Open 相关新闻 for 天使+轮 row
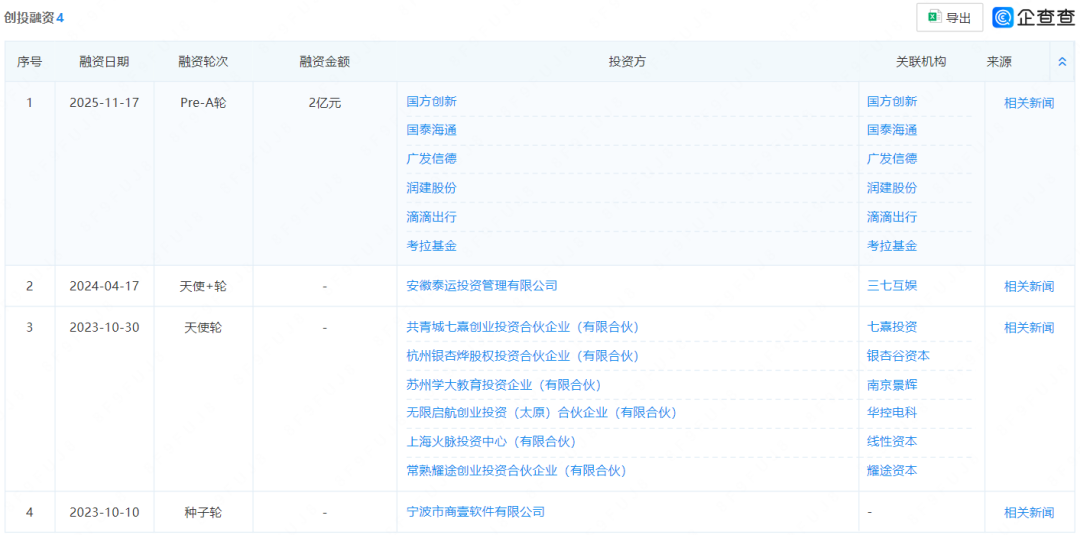This screenshot has height=535, width=1080. pyautogui.click(x=1029, y=286)
